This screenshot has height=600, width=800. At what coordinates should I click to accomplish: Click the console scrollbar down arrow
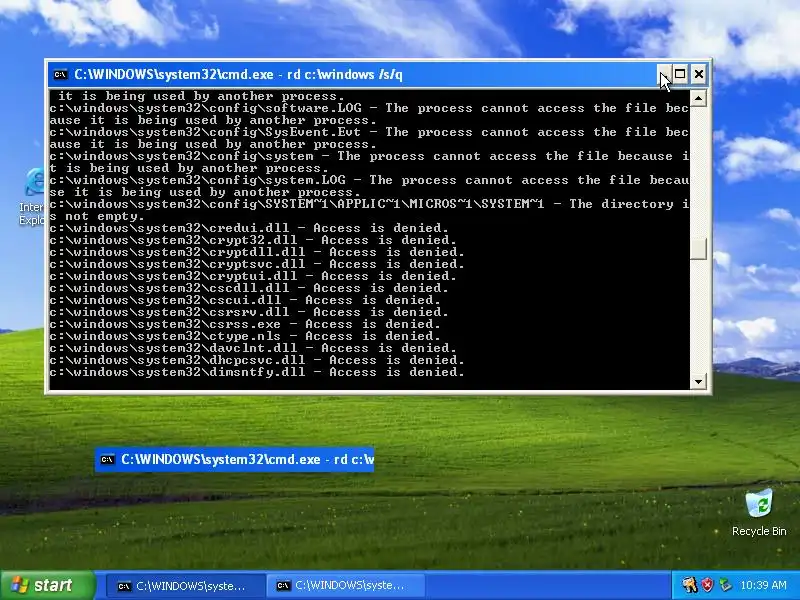point(698,381)
